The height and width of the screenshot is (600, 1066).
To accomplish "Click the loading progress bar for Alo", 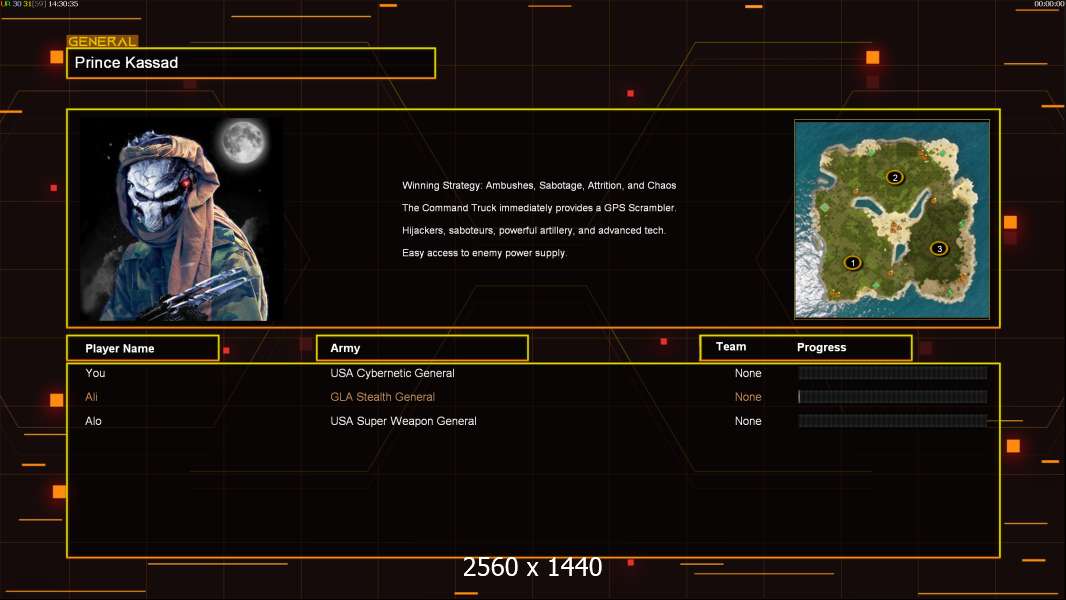I will pos(893,421).
